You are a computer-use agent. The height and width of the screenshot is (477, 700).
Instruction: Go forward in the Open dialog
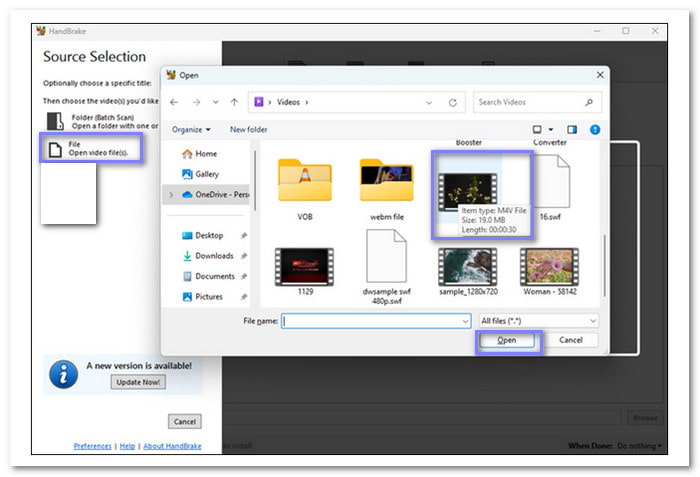point(196,102)
